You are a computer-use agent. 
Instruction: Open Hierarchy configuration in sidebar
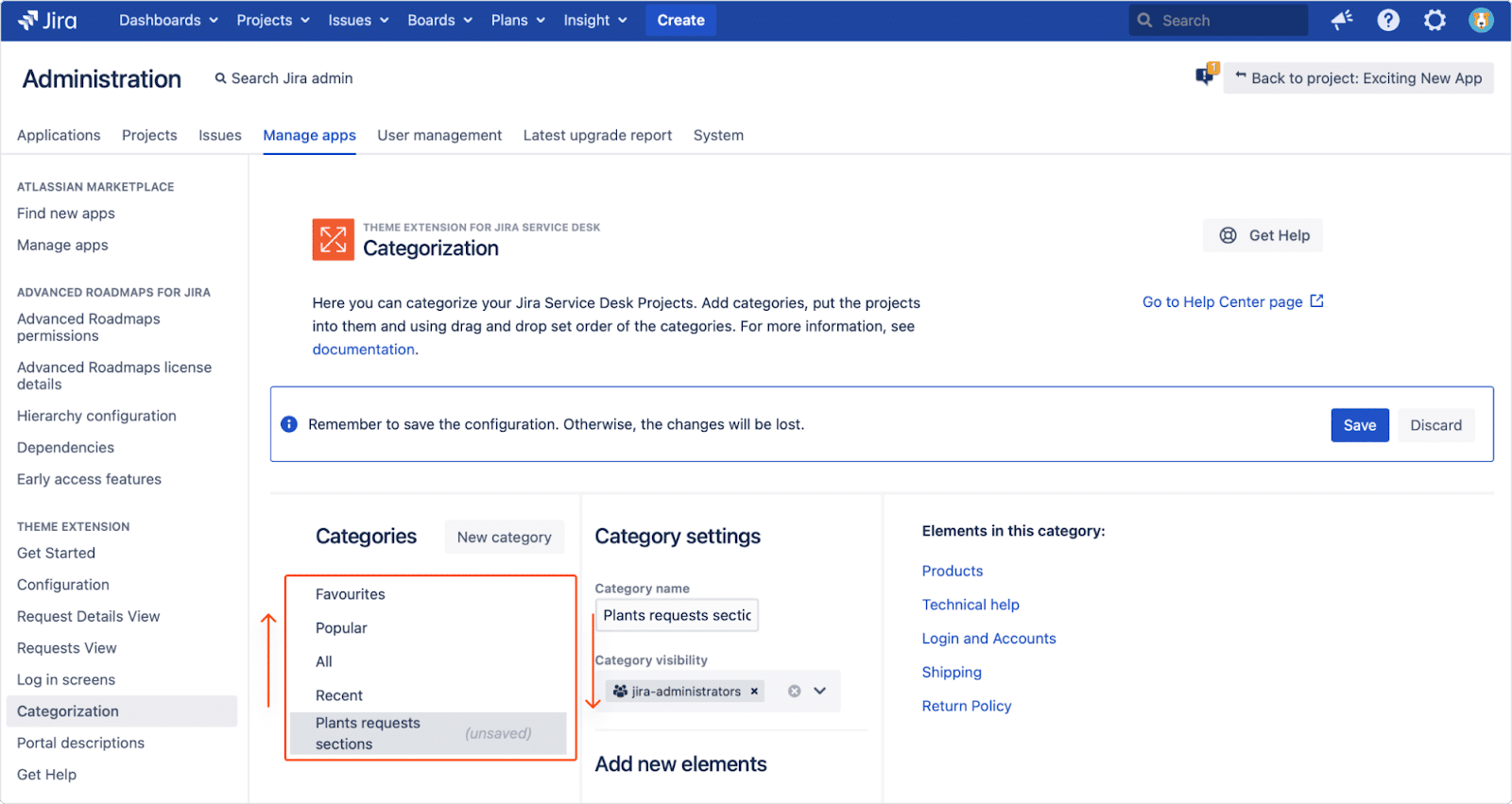(x=96, y=416)
